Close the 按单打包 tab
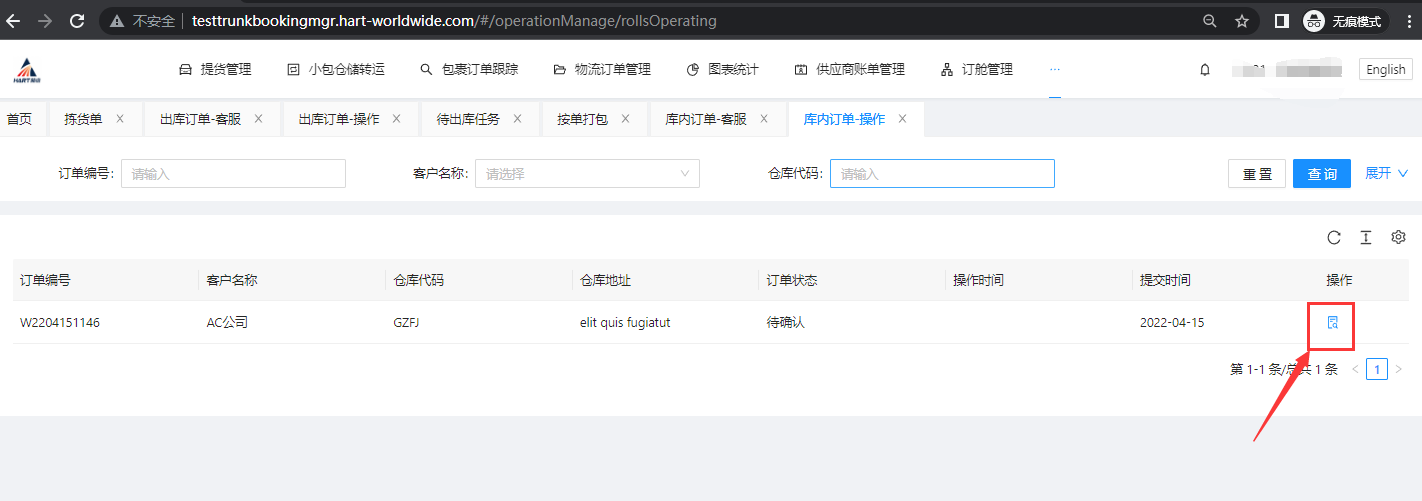1422x501 pixels. (x=626, y=119)
